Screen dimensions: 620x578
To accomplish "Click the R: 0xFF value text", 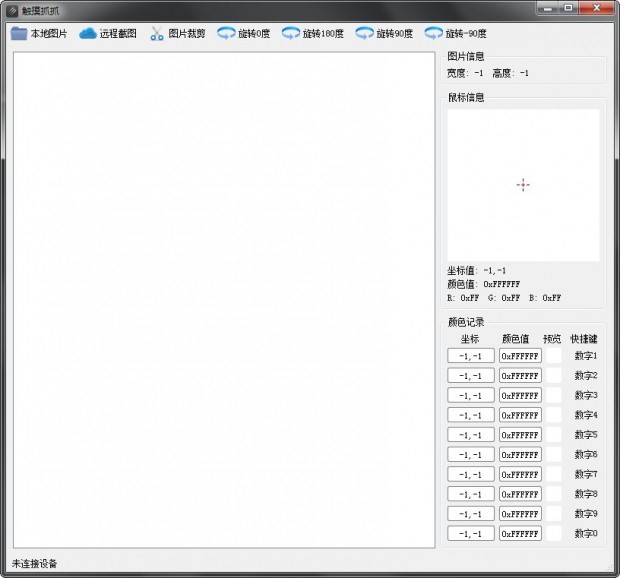I will pyautogui.click(x=463, y=298).
